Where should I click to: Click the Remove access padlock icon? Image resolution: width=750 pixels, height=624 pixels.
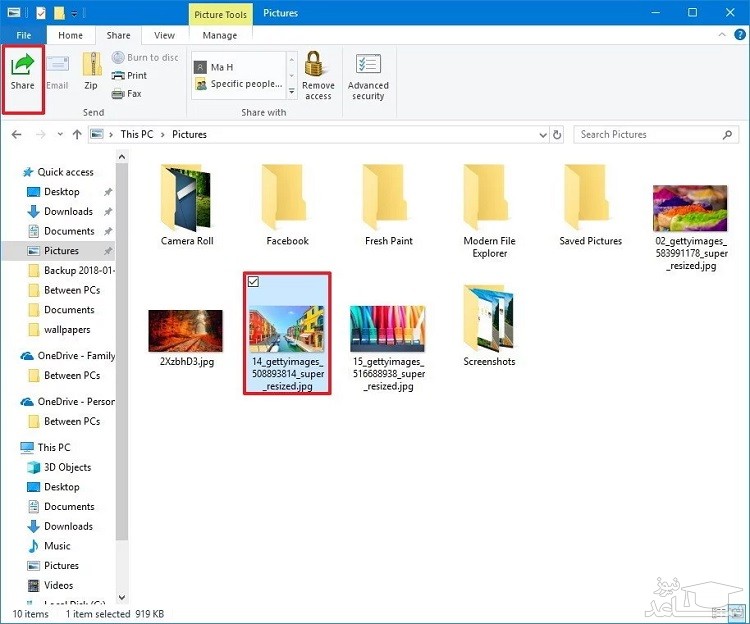pos(318,74)
